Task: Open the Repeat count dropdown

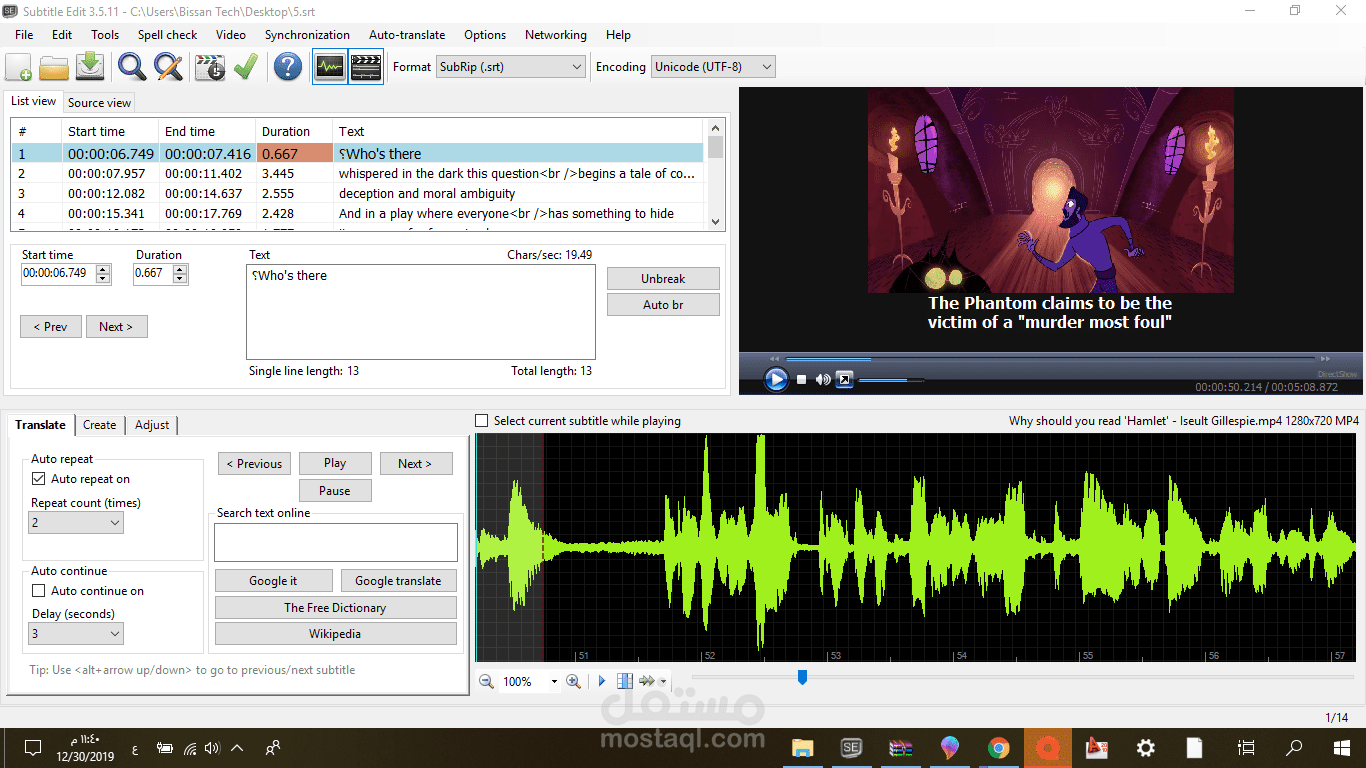Action: [x=76, y=523]
